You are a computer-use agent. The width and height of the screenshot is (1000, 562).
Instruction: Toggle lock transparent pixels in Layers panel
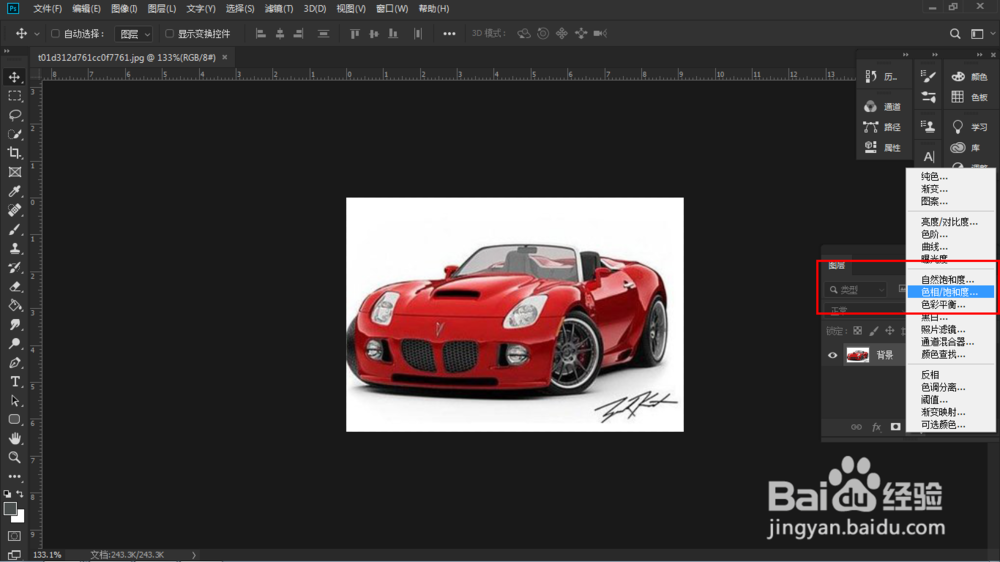click(857, 331)
